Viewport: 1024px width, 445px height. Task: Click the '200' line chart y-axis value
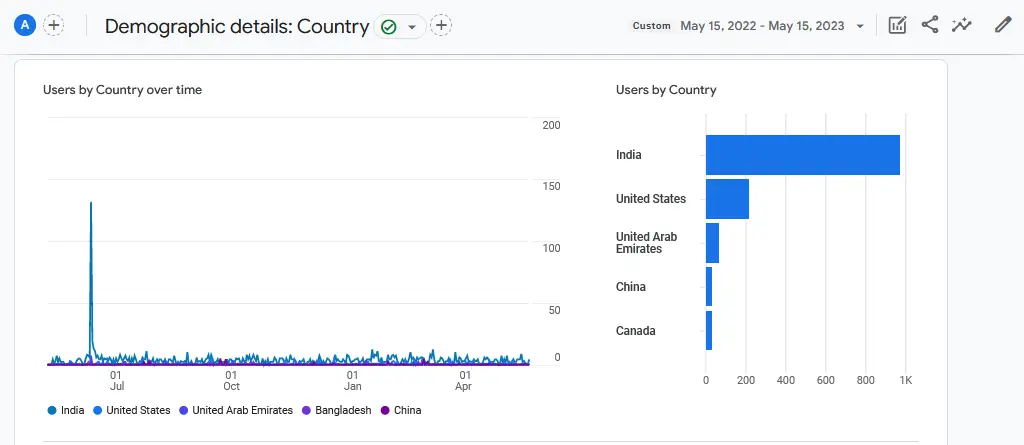point(551,125)
